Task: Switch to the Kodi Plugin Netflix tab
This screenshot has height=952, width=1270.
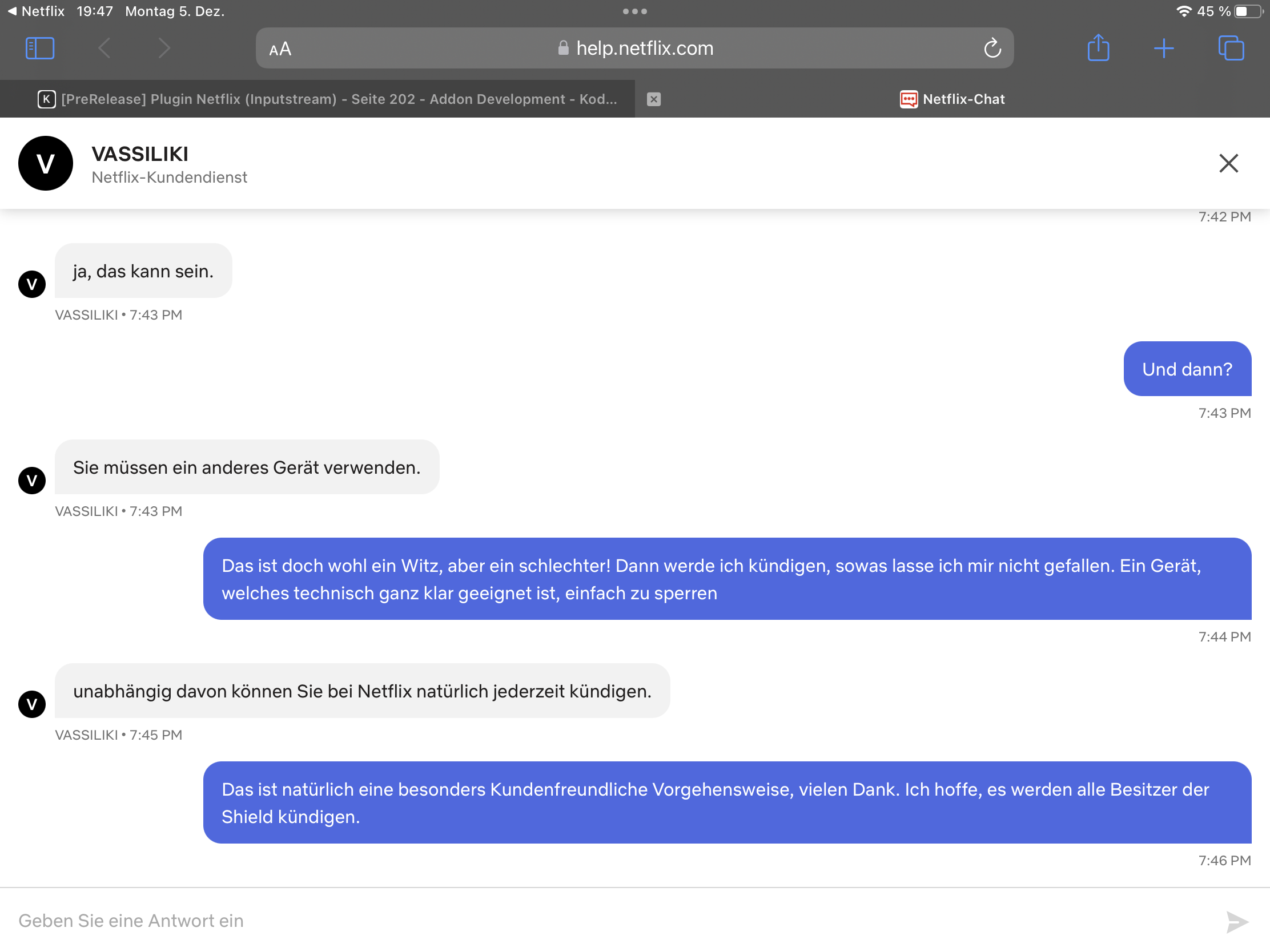Action: click(317, 99)
